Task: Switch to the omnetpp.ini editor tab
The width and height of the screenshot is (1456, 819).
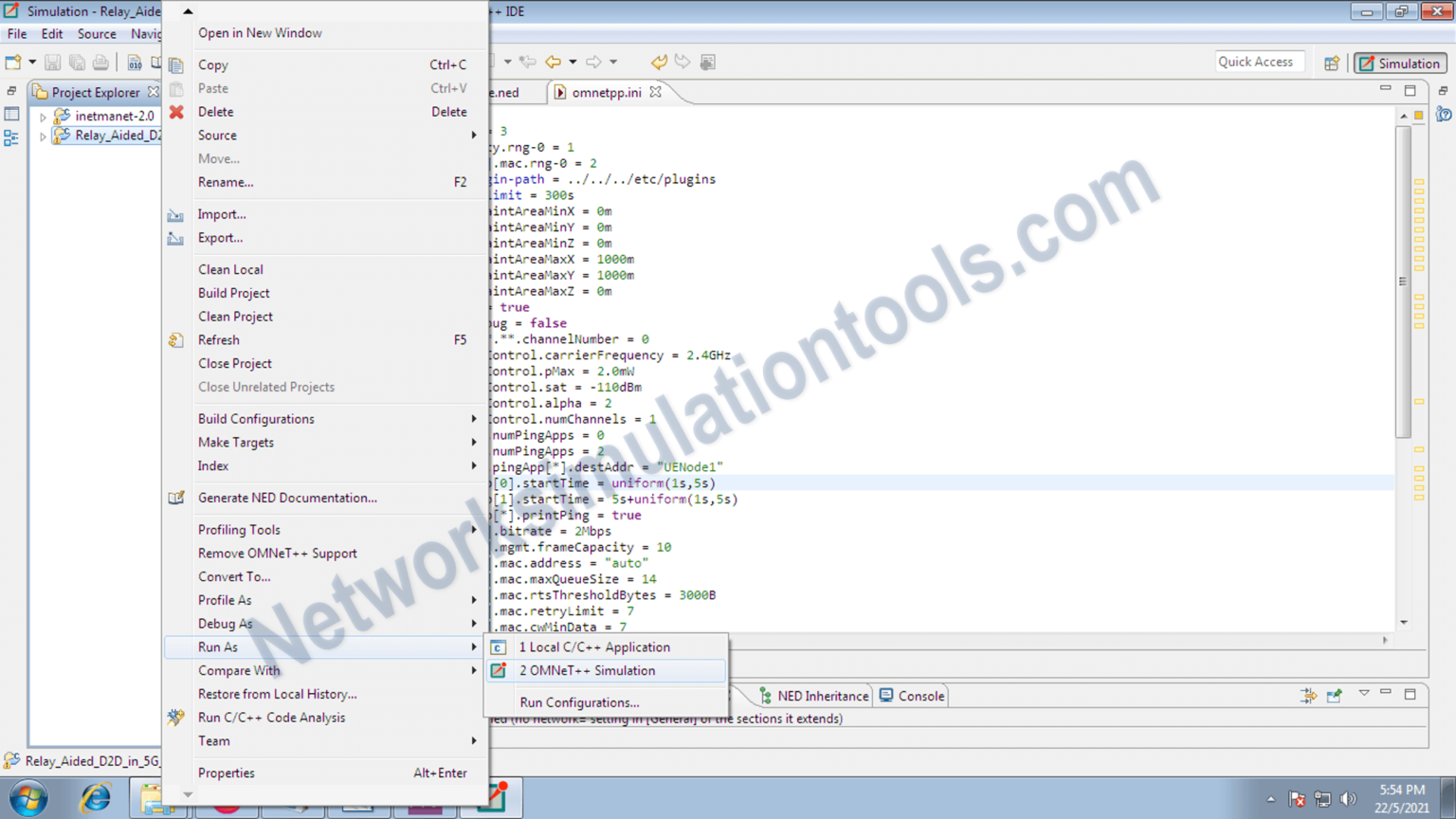Action: point(607,92)
